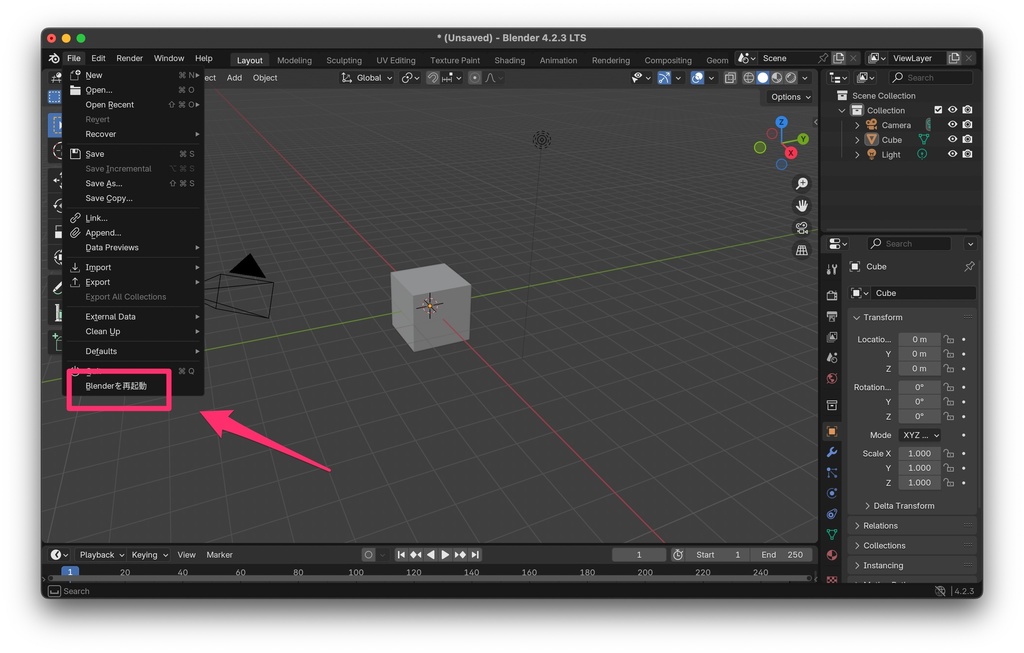Open the viewport Options button
The image size is (1024, 653).
789,97
